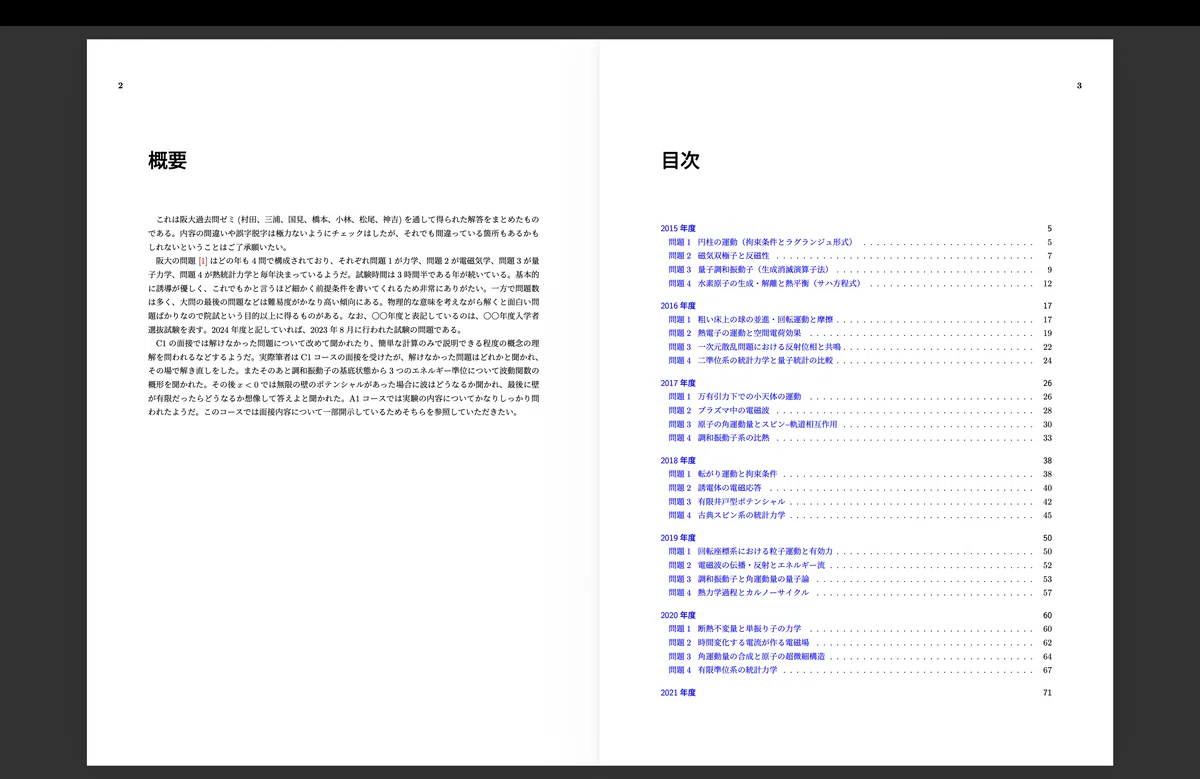Click page number 45 in contents
The image size is (1200, 779).
click(1046, 515)
